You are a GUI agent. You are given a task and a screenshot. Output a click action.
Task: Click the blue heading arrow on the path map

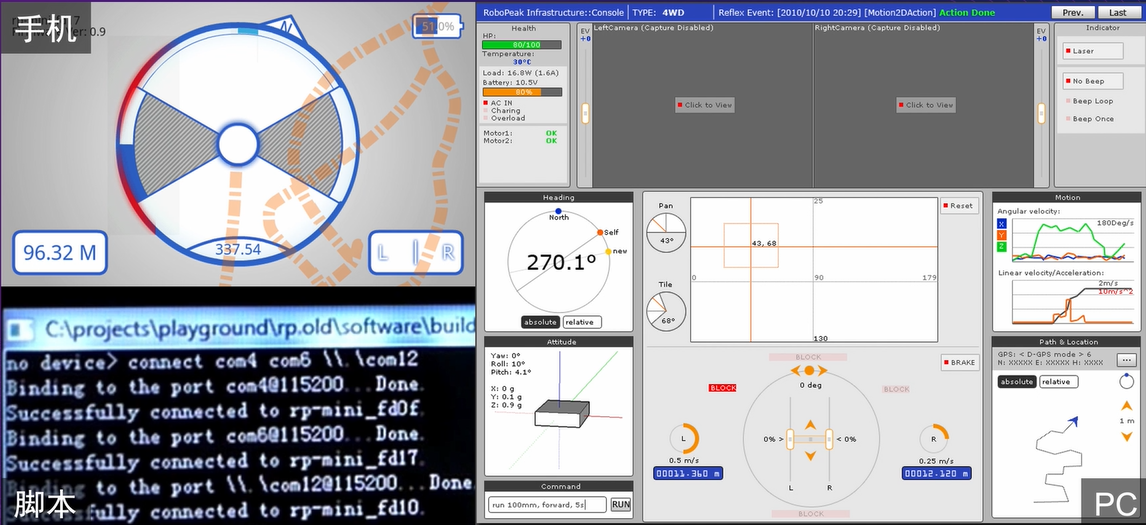tap(1072, 422)
